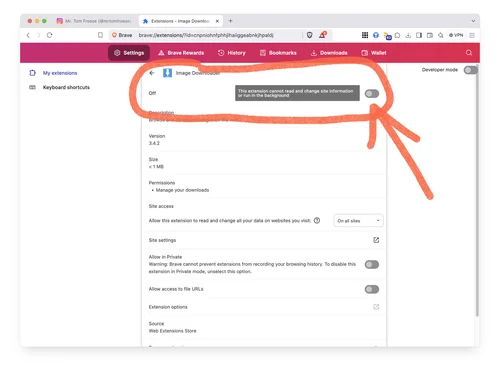The image size is (500, 373).
Task: Turn on Developer mode
Action: coord(471,70)
